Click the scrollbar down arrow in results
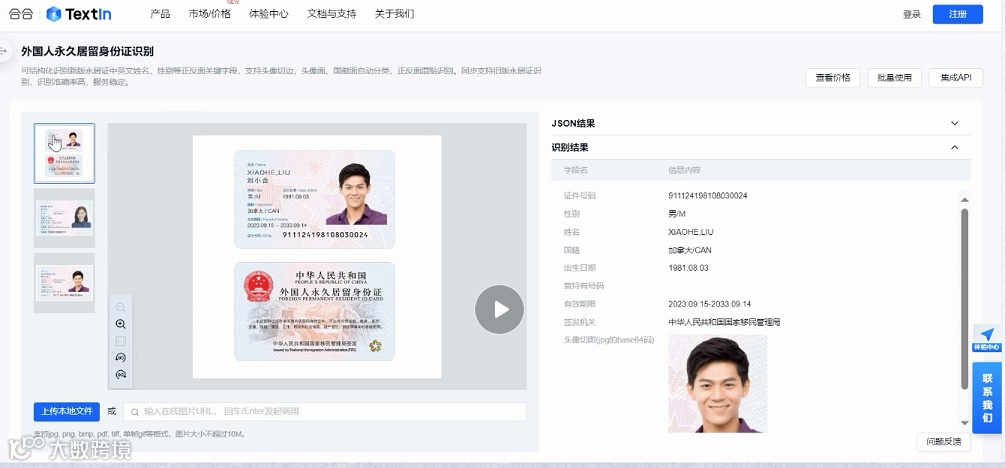This screenshot has width=1006, height=468. [x=964, y=423]
